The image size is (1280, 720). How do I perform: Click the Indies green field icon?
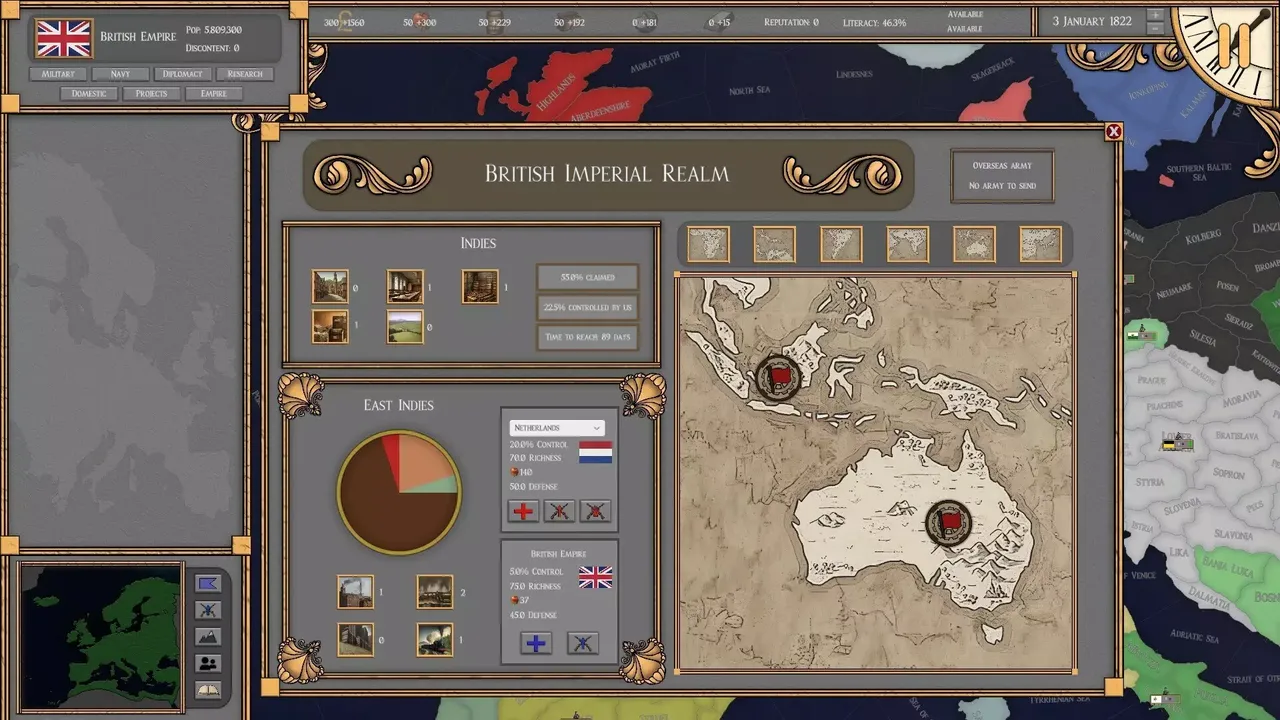405,326
